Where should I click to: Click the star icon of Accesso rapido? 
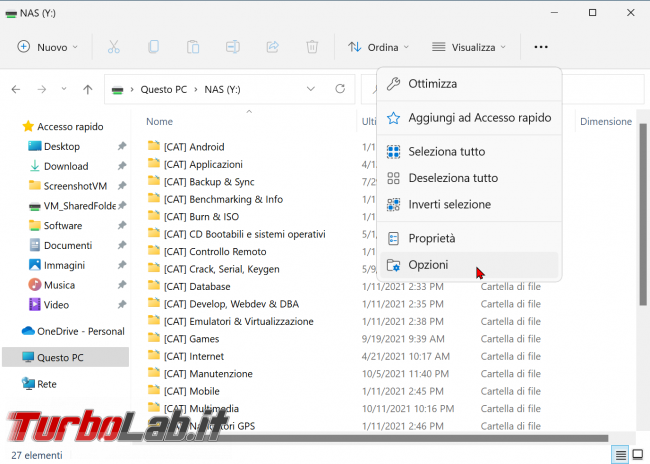click(x=28, y=126)
